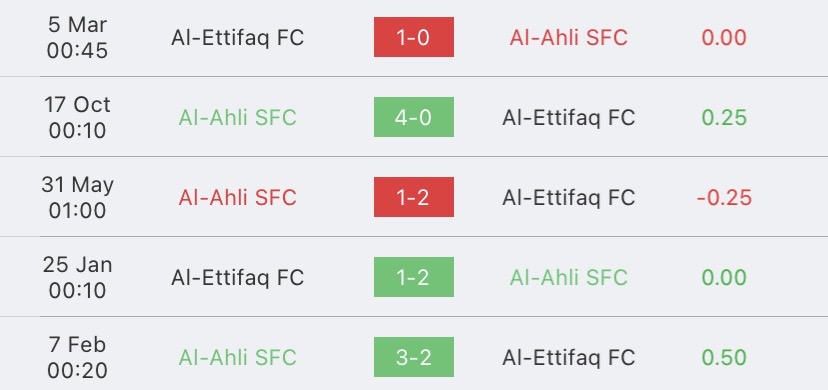828x390 pixels.
Task: Open green Al-Ahli SFC in 25 Jan match
Action: 569,278
